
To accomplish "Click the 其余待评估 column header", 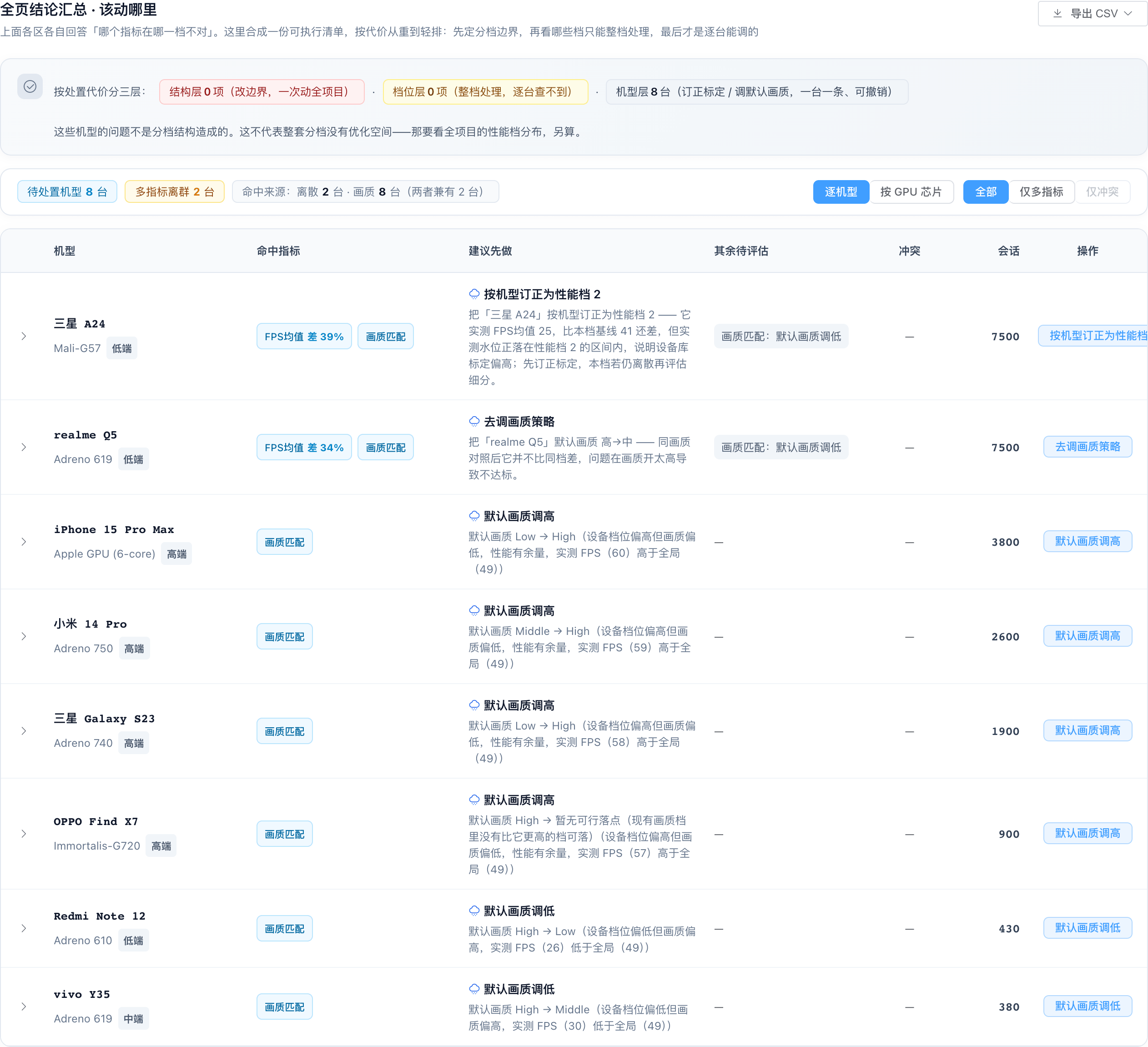I will pos(741,251).
